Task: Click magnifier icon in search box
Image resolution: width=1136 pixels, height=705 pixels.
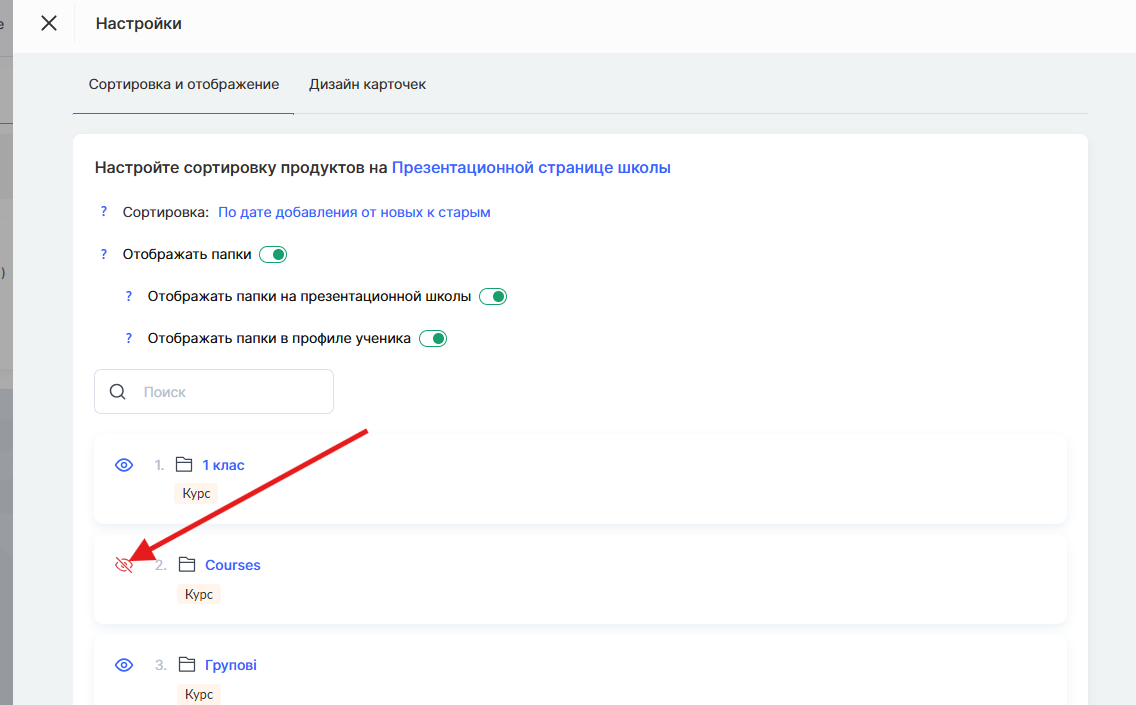Action: [118, 392]
